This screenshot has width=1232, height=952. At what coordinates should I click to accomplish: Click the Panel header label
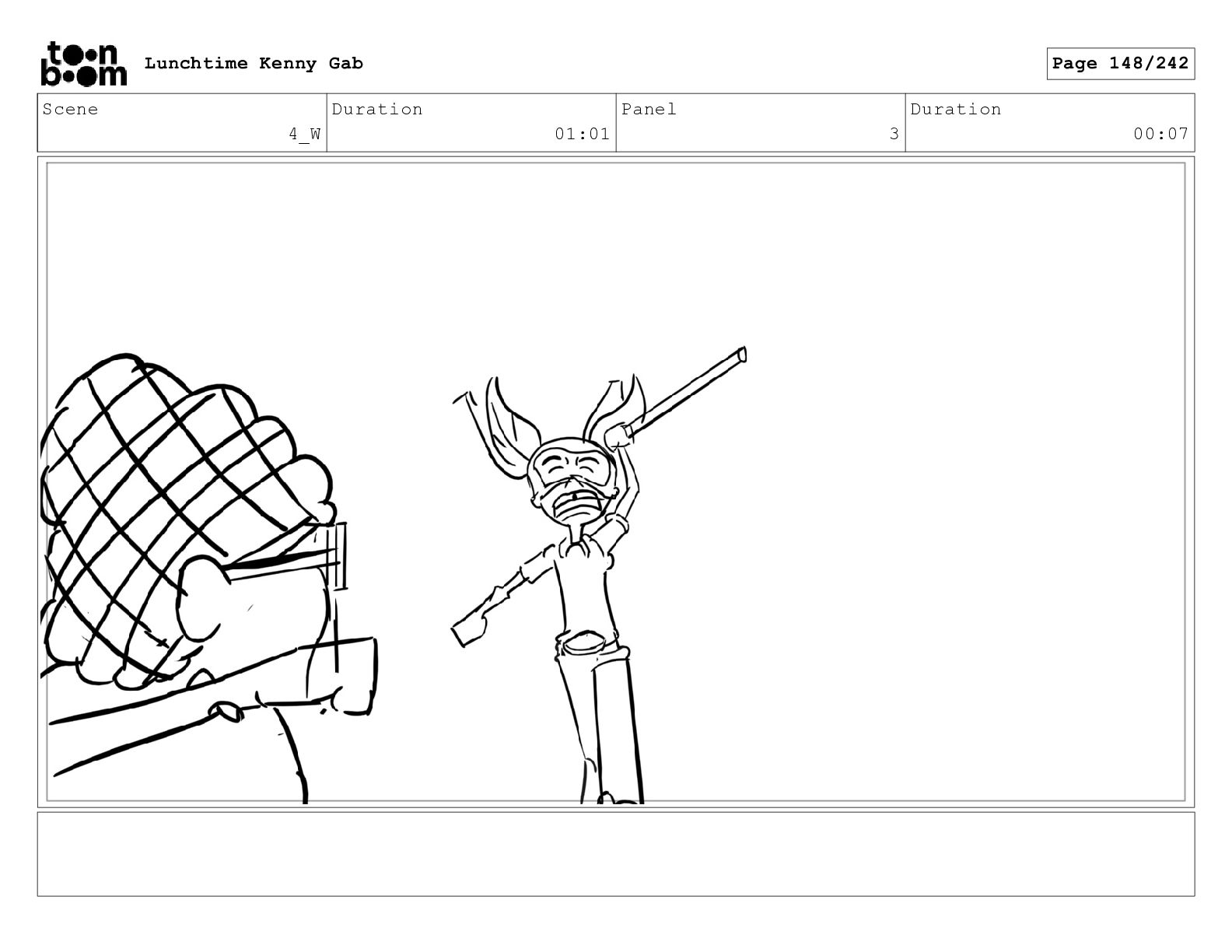[649, 109]
